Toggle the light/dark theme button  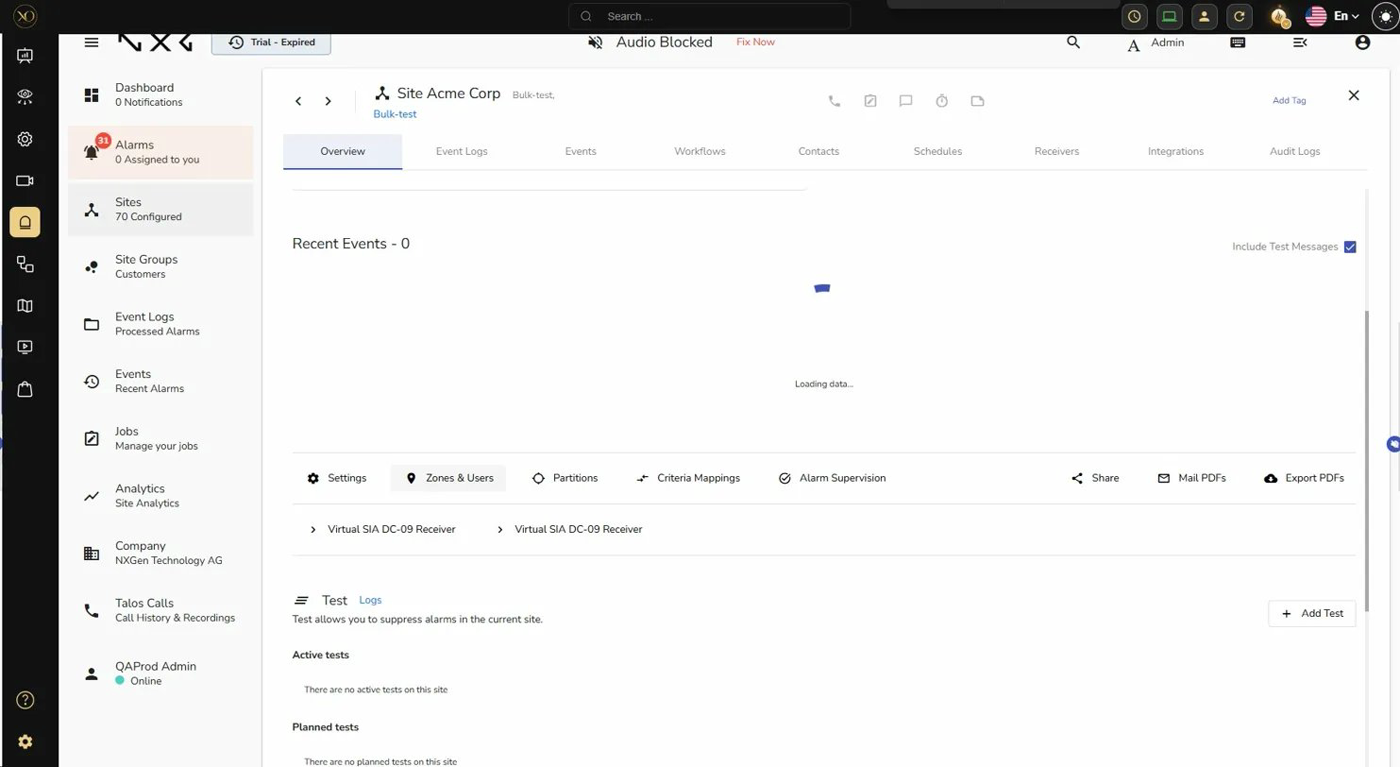coord(1384,17)
